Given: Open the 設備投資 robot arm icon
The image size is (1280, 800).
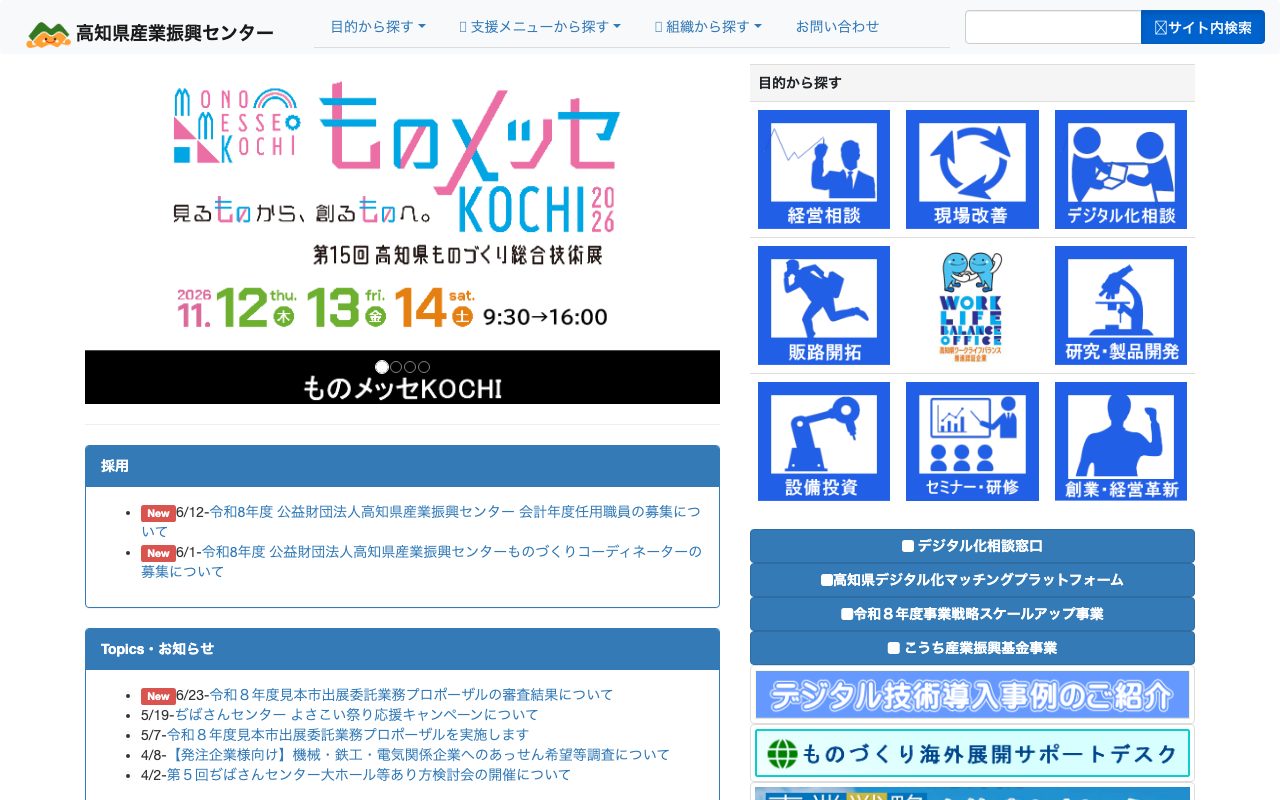Looking at the screenshot, I should (824, 441).
